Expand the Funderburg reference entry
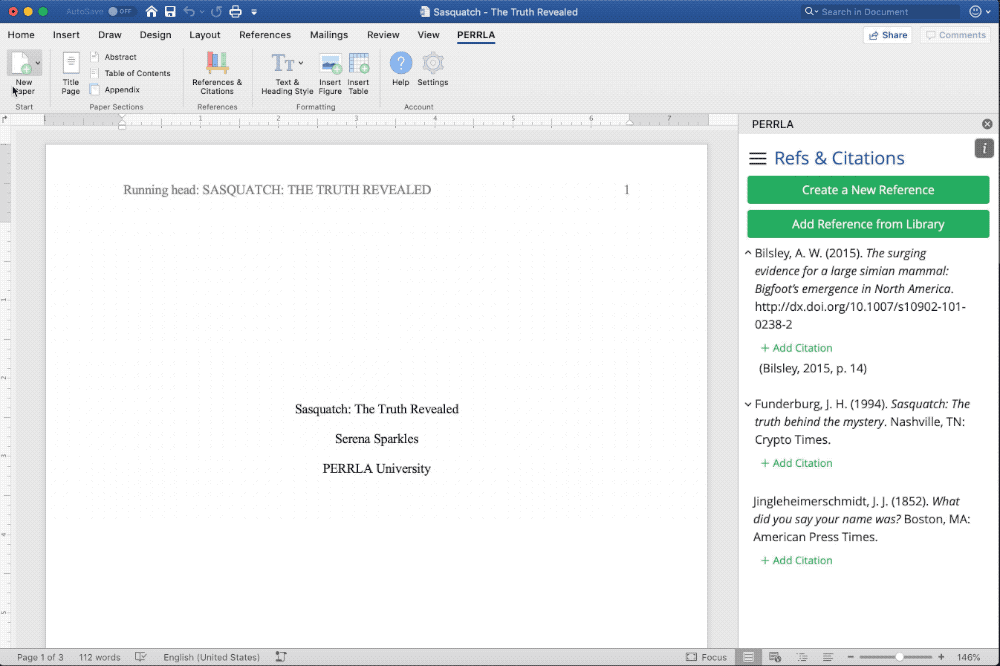The image size is (1000, 666). tap(749, 405)
